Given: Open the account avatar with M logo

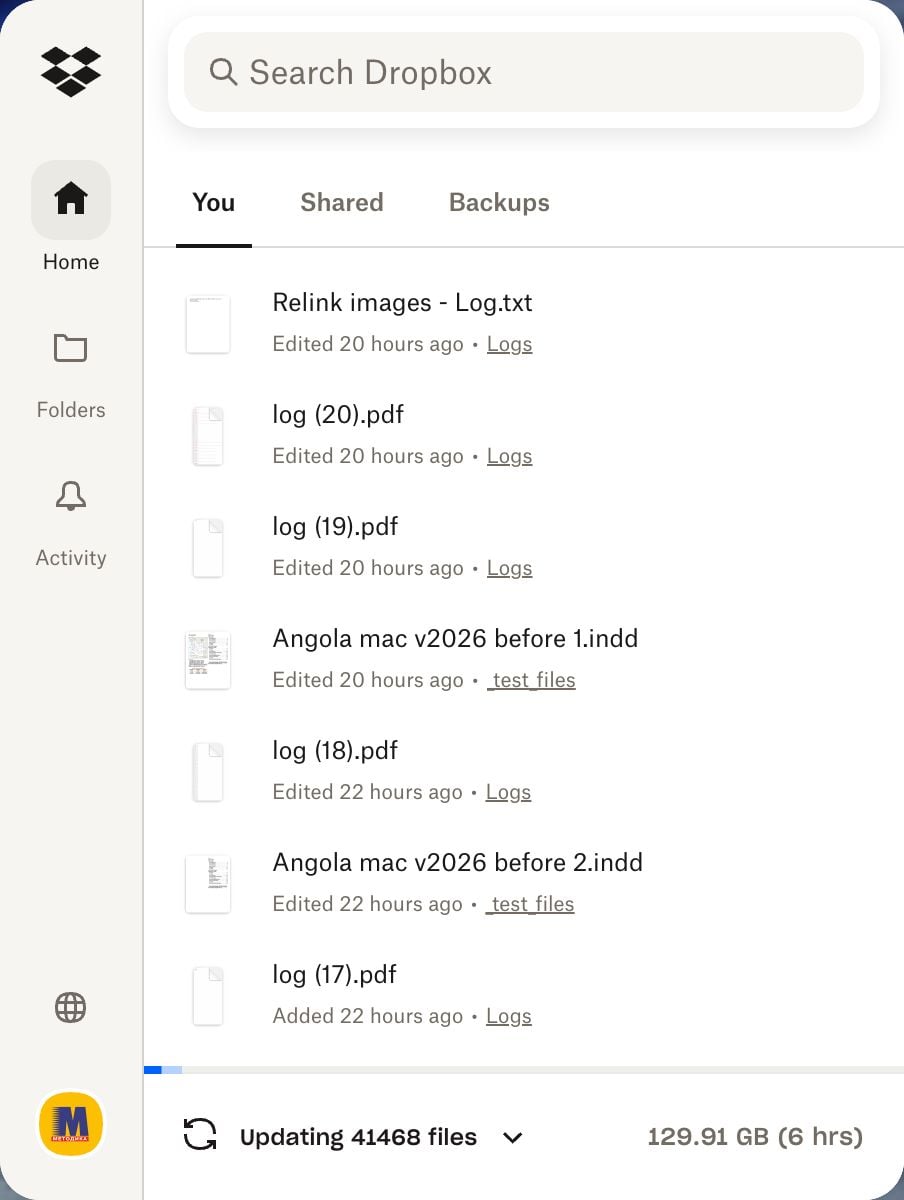Looking at the screenshot, I should (x=71, y=1123).
